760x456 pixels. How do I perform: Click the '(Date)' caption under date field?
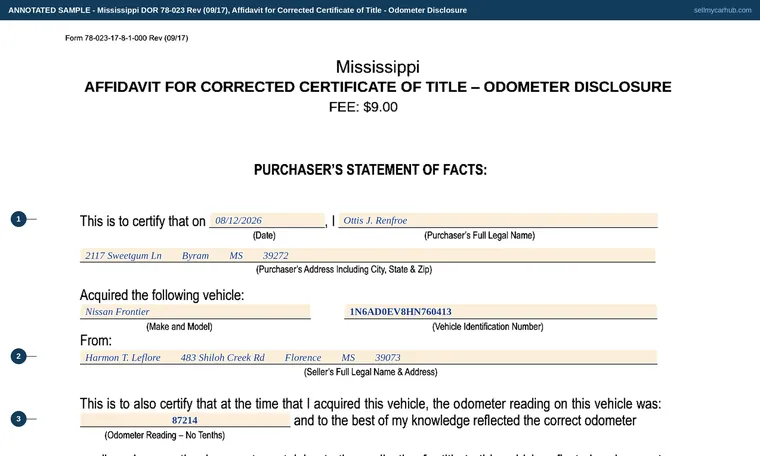coord(264,236)
